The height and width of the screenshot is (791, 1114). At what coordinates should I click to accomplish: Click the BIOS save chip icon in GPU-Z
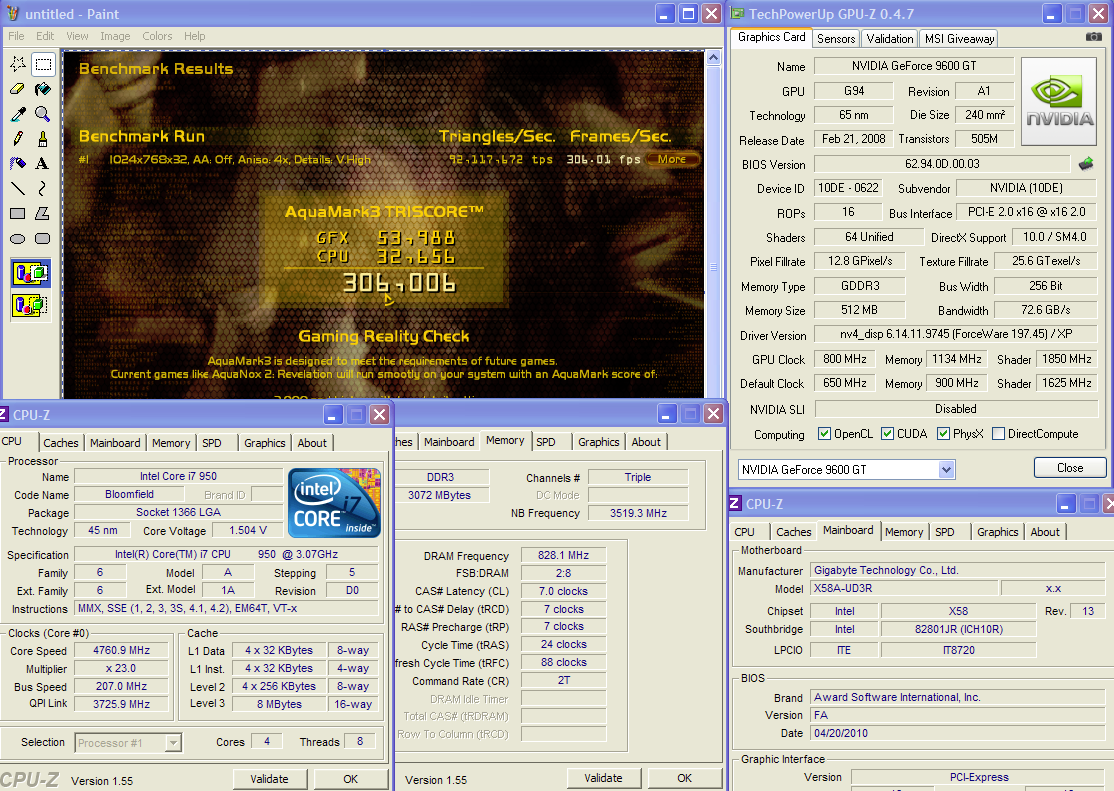(1086, 164)
